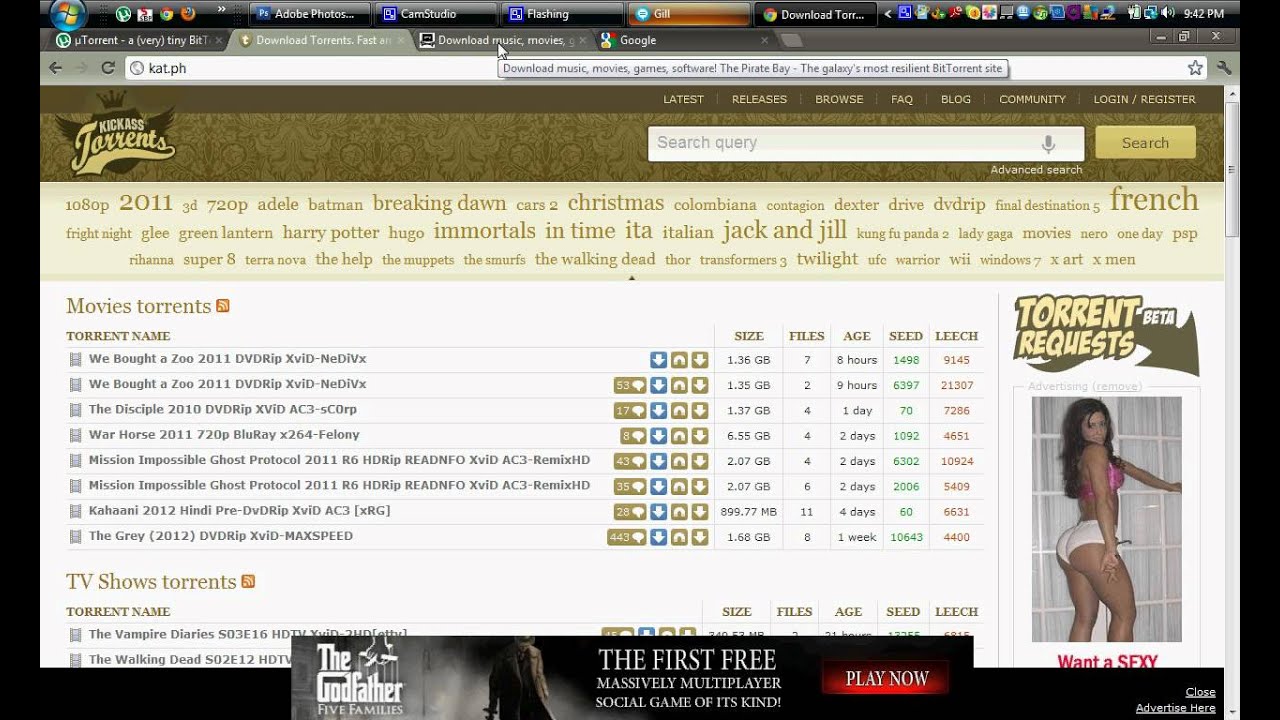
Task: Open The Grey (2012) DVDRip XviD-MAXSPEED torrent
Action: (x=220, y=536)
